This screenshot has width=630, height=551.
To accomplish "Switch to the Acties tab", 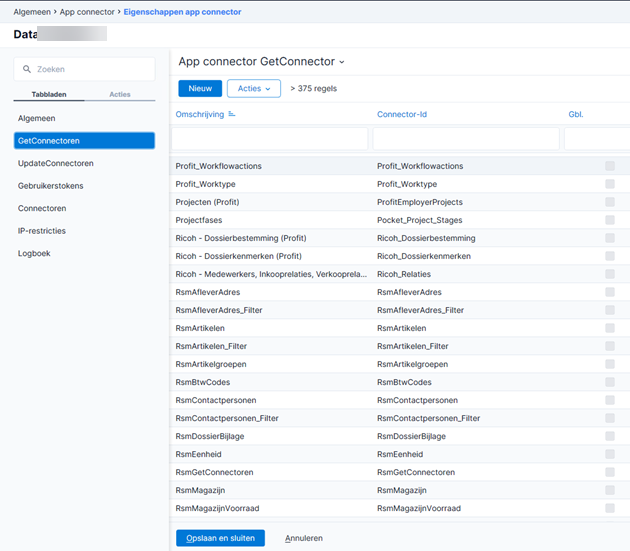I will (x=119, y=95).
